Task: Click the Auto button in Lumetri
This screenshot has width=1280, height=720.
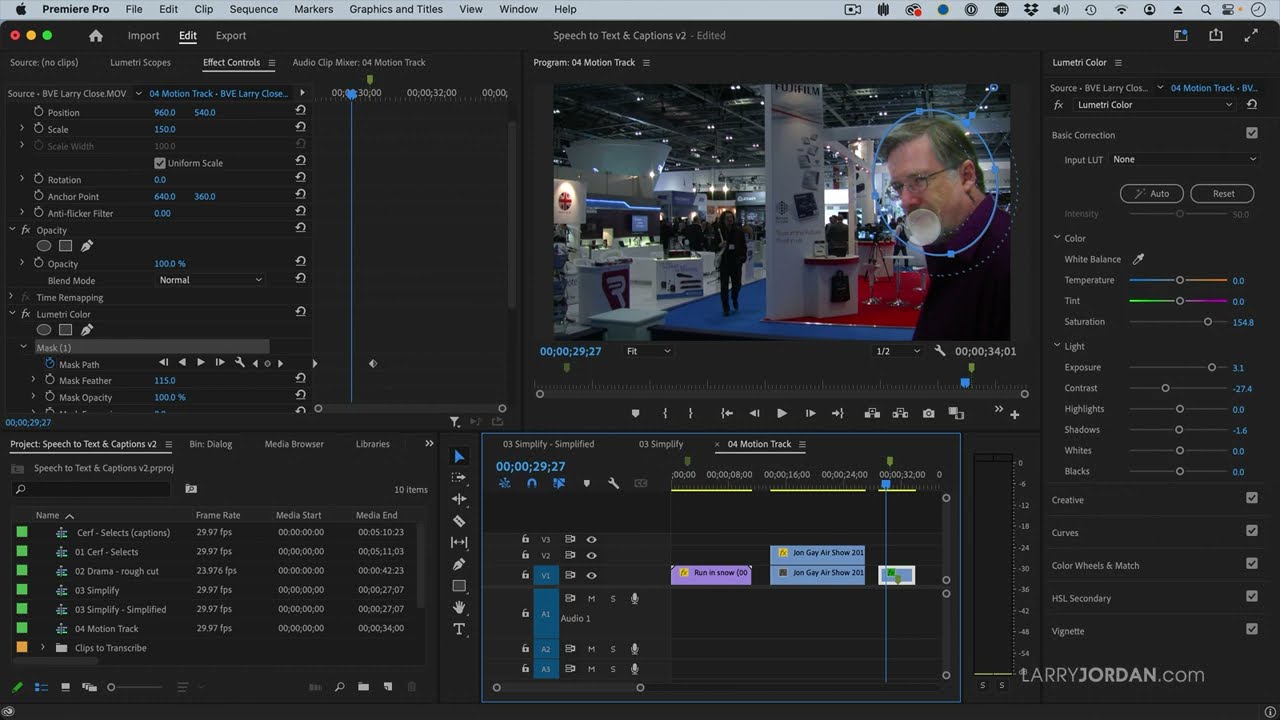Action: (x=1152, y=194)
